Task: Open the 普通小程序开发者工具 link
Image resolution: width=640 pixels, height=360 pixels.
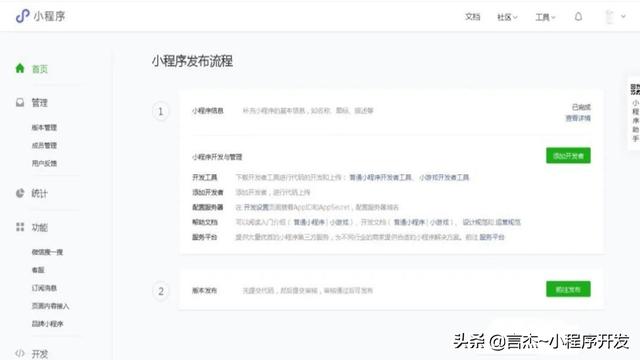Action: [x=380, y=177]
